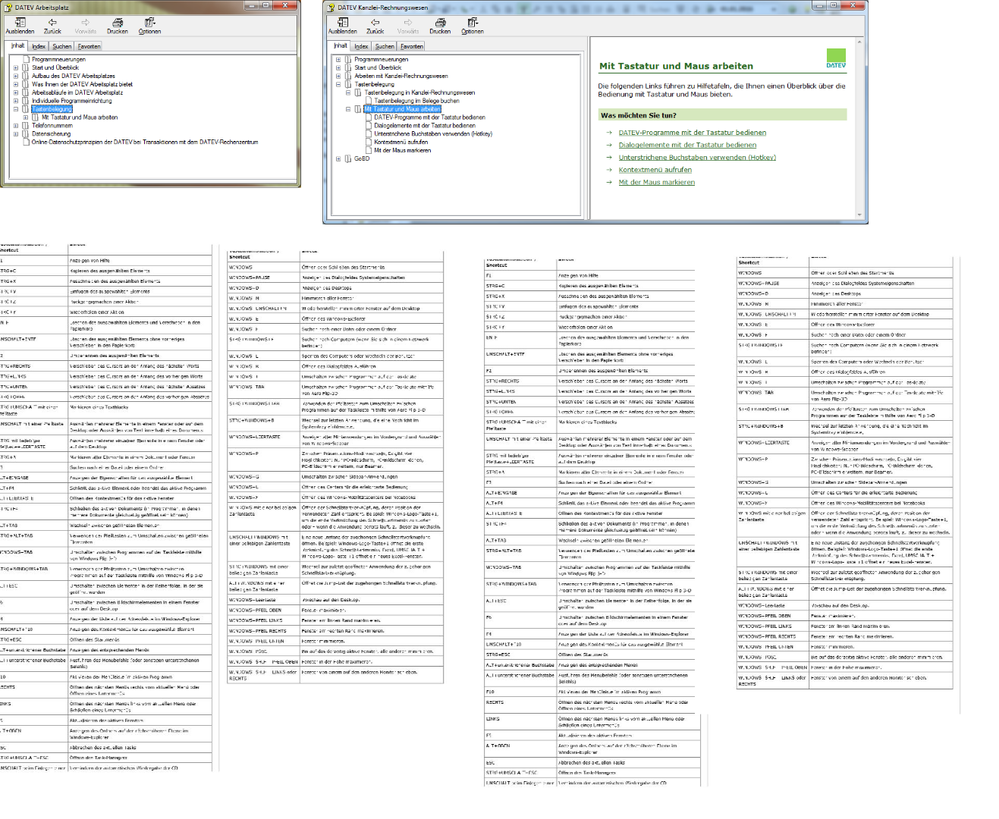
Task: Click scroll-up arrow of the help content pane
Action: [859, 41]
